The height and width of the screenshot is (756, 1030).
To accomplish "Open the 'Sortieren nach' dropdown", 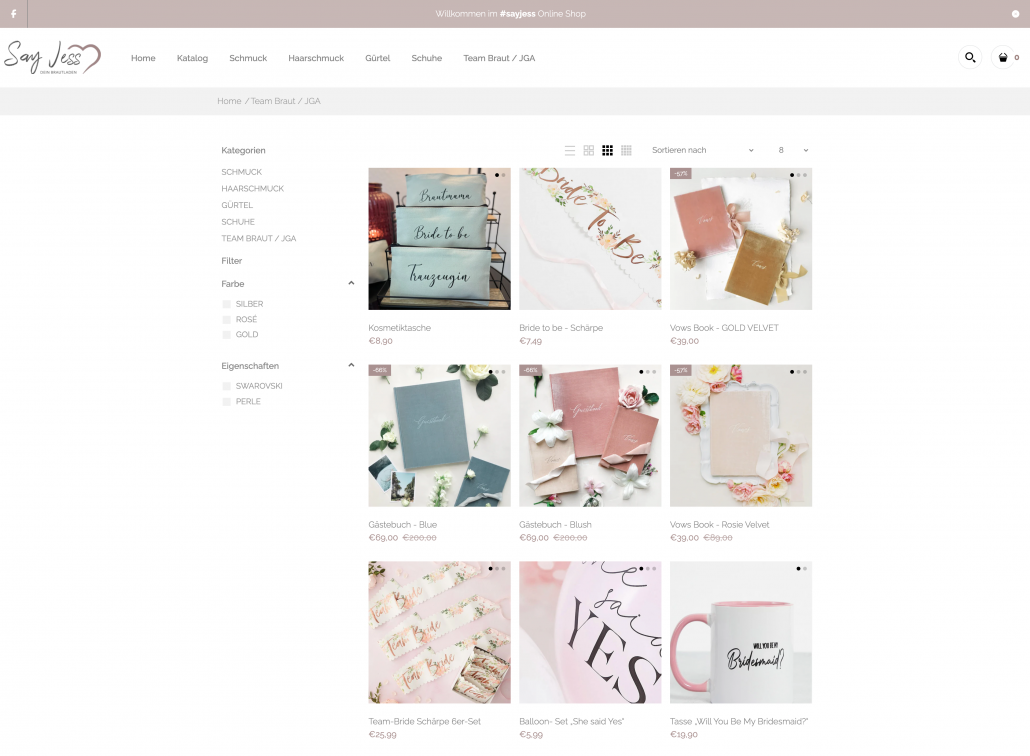I will [x=702, y=150].
